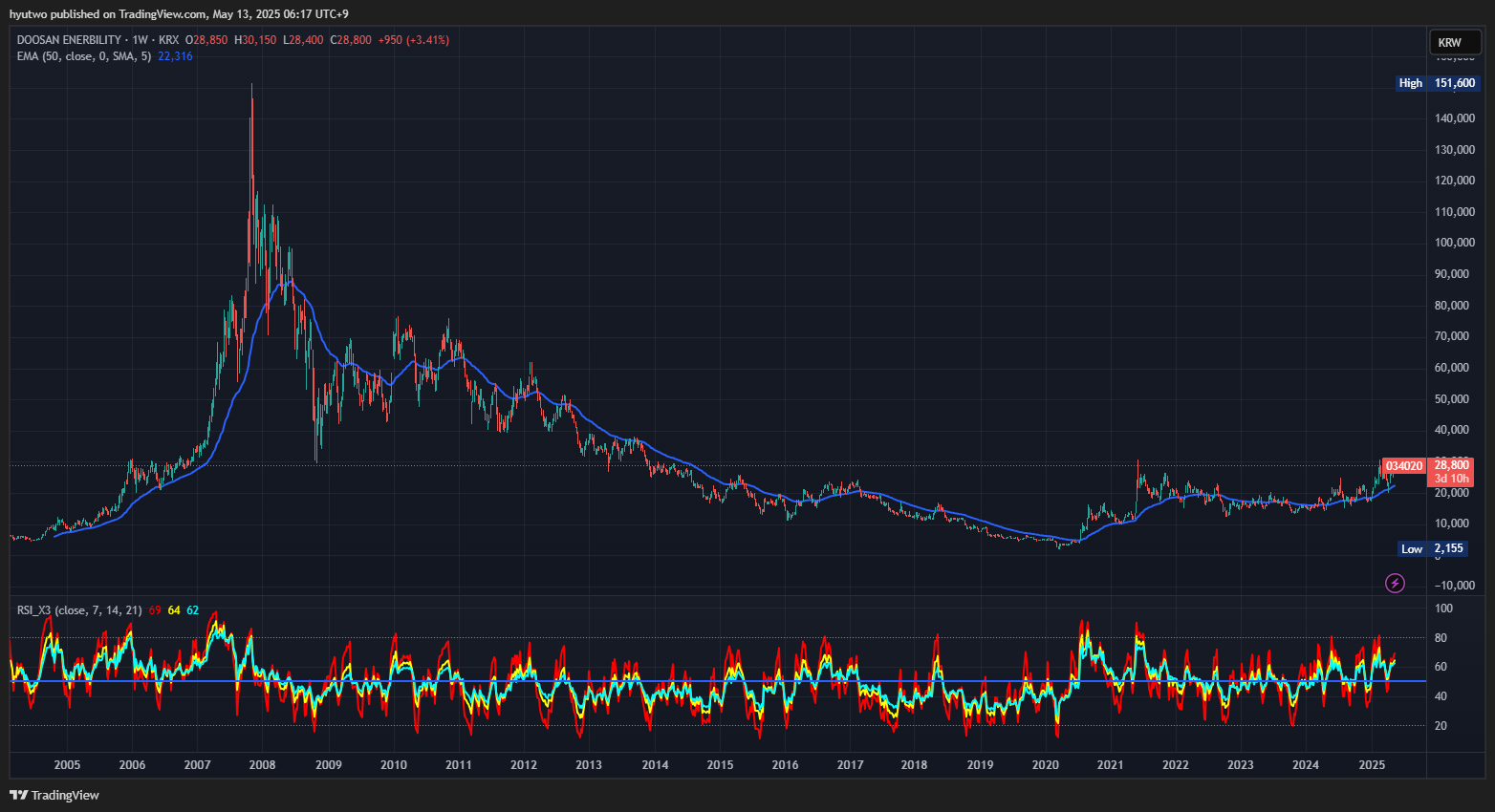Click the +950 (+3.41%) change value
Image resolution: width=1495 pixels, height=812 pixels.
[x=414, y=40]
